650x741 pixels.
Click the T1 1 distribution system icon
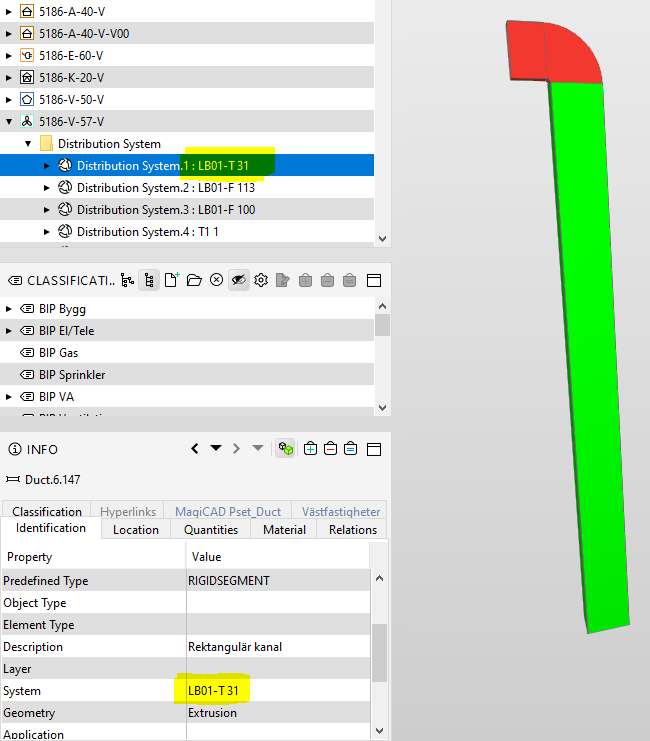[65, 232]
